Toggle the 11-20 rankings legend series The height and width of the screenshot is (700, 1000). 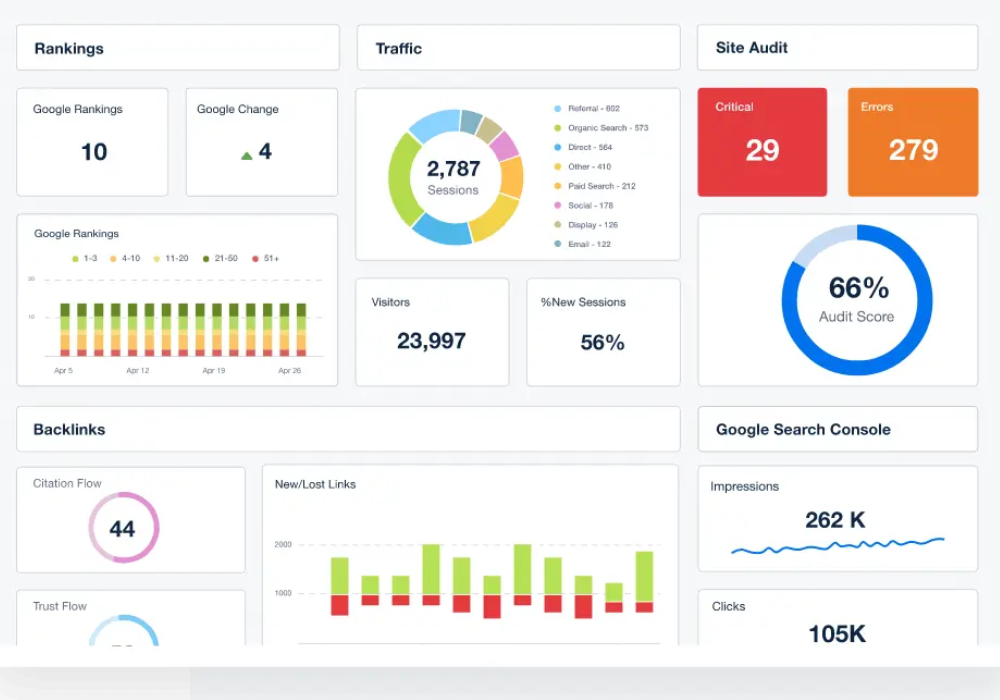click(170, 259)
